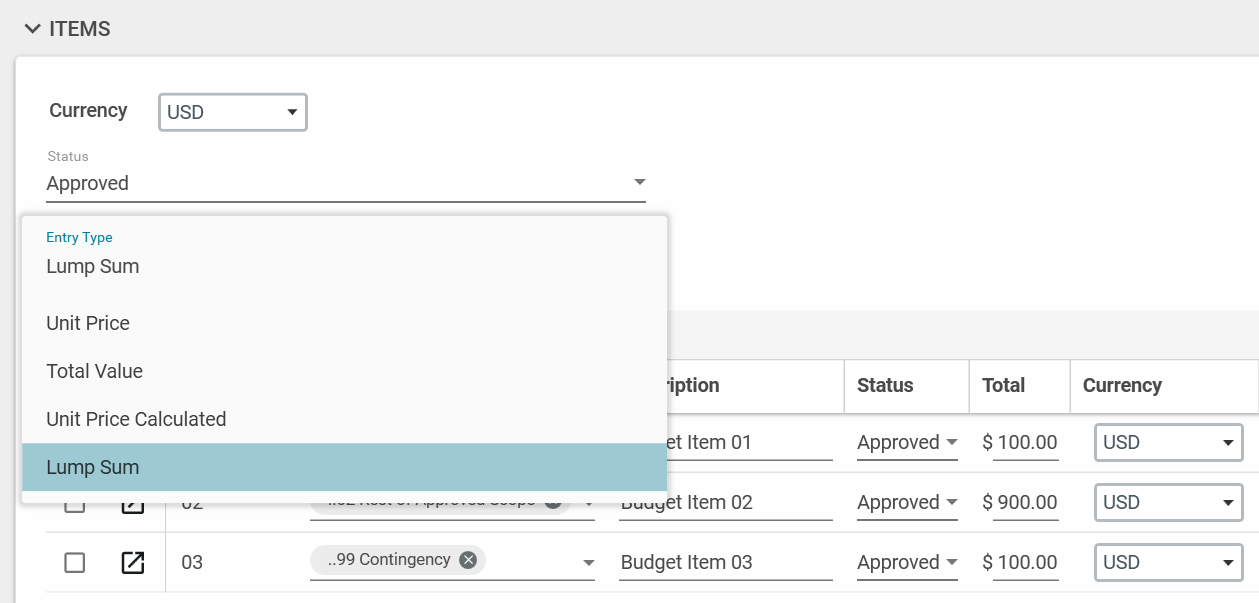The image size is (1259, 603).
Task: Pick Unit Price Calculated from the list
Action: 136,419
